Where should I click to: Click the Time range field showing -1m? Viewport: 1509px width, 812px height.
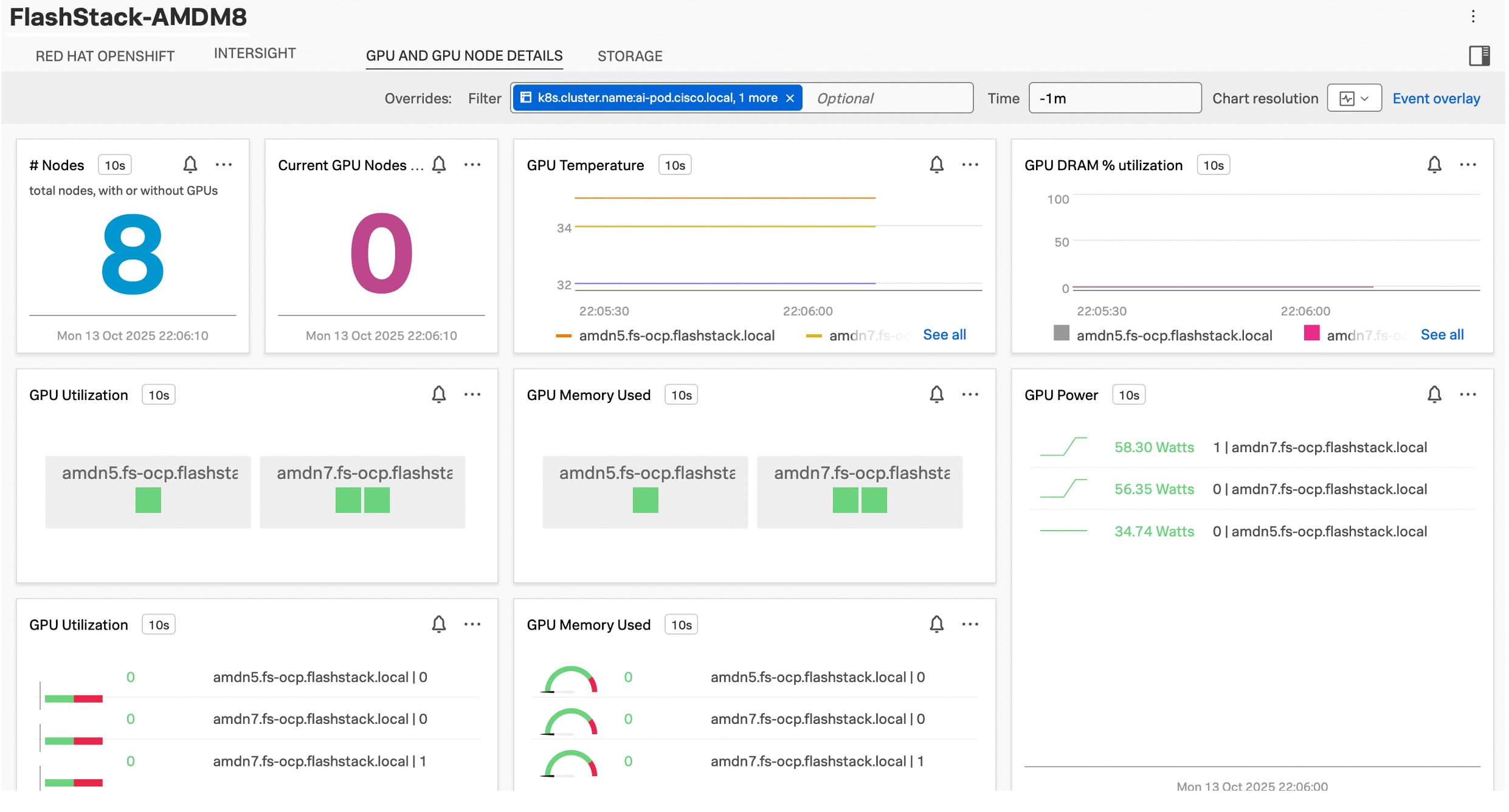click(x=1114, y=98)
